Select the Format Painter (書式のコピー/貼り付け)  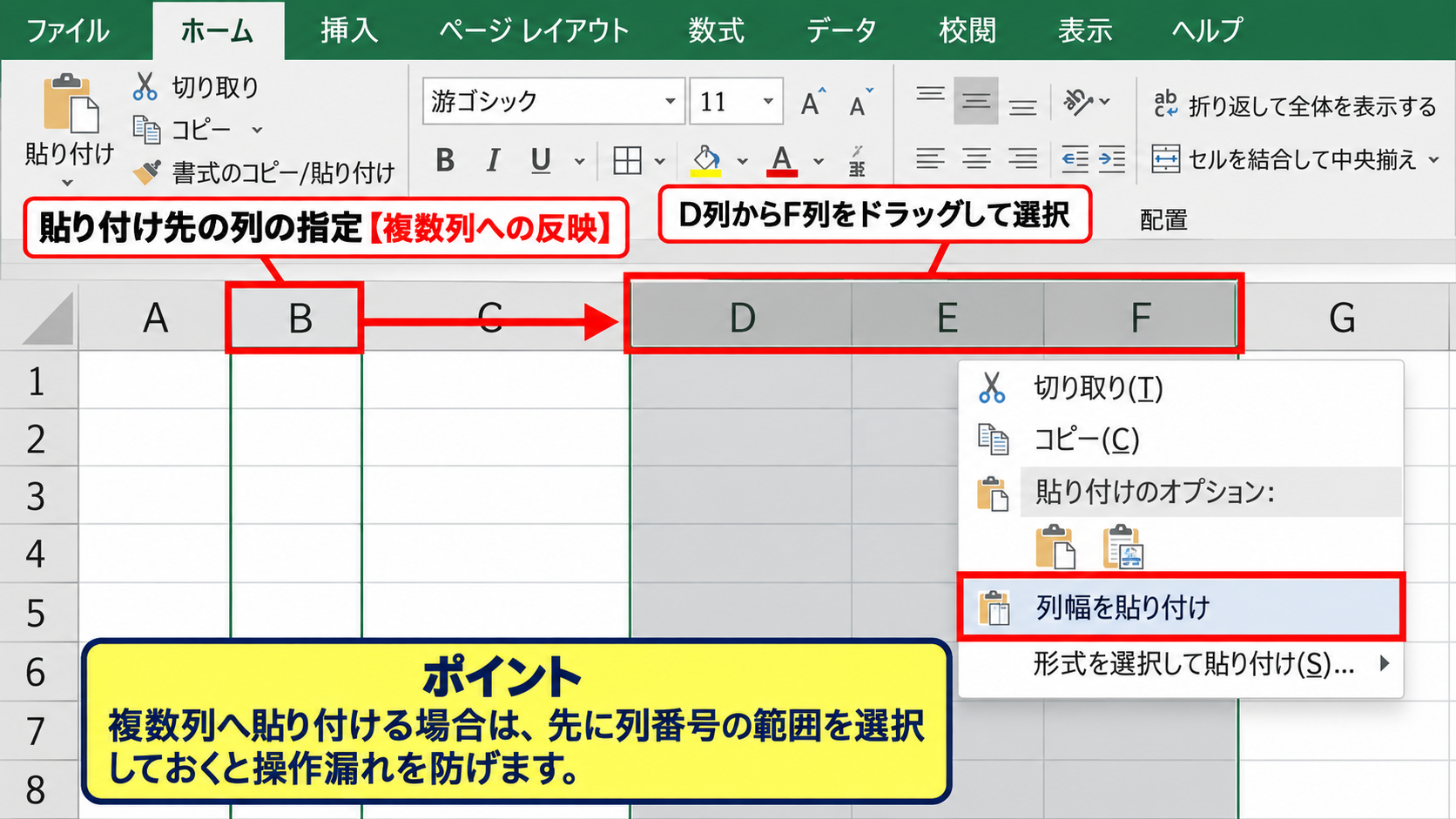(266, 172)
